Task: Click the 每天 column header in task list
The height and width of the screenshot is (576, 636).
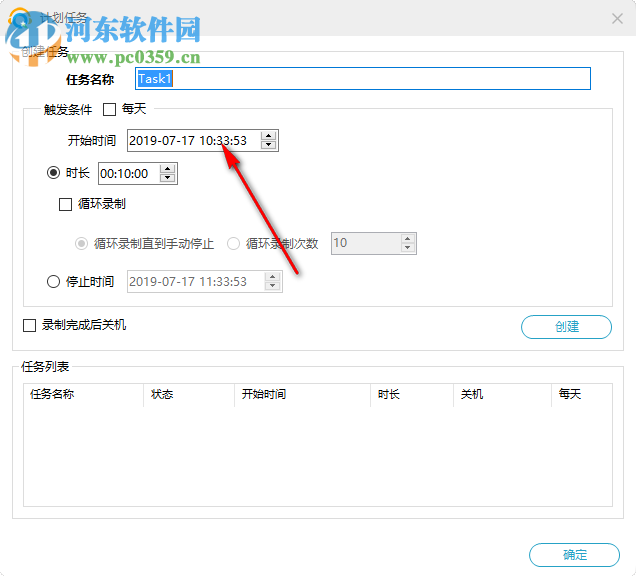Action: pyautogui.click(x=582, y=395)
